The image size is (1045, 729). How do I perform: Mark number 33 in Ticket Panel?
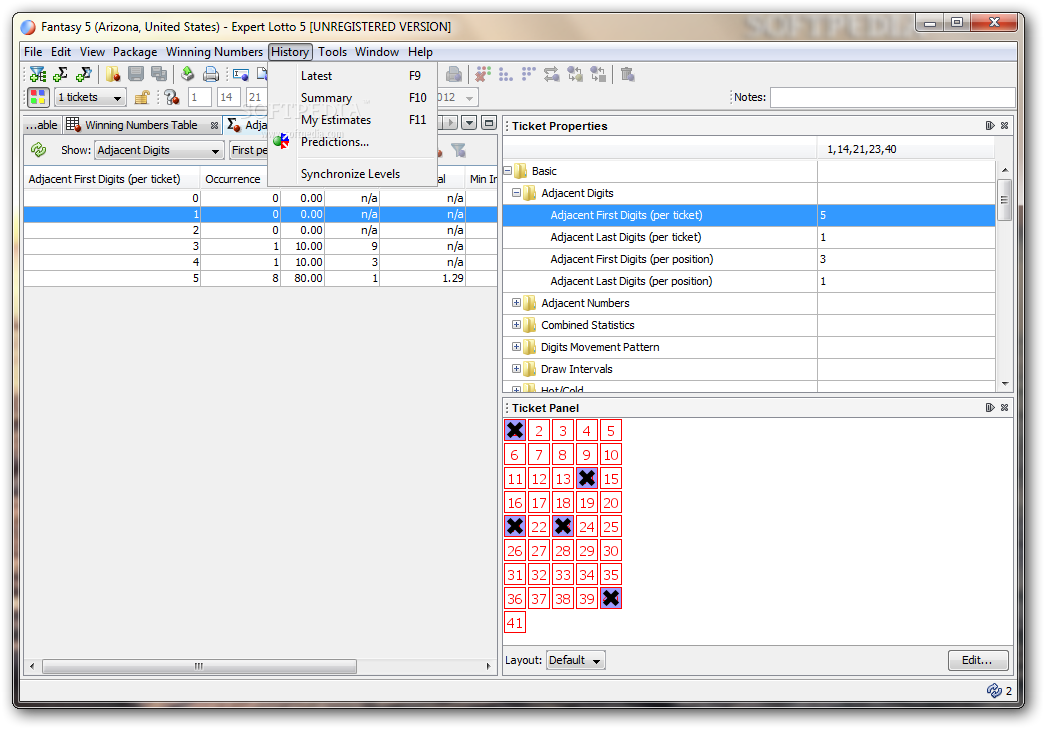click(x=562, y=574)
